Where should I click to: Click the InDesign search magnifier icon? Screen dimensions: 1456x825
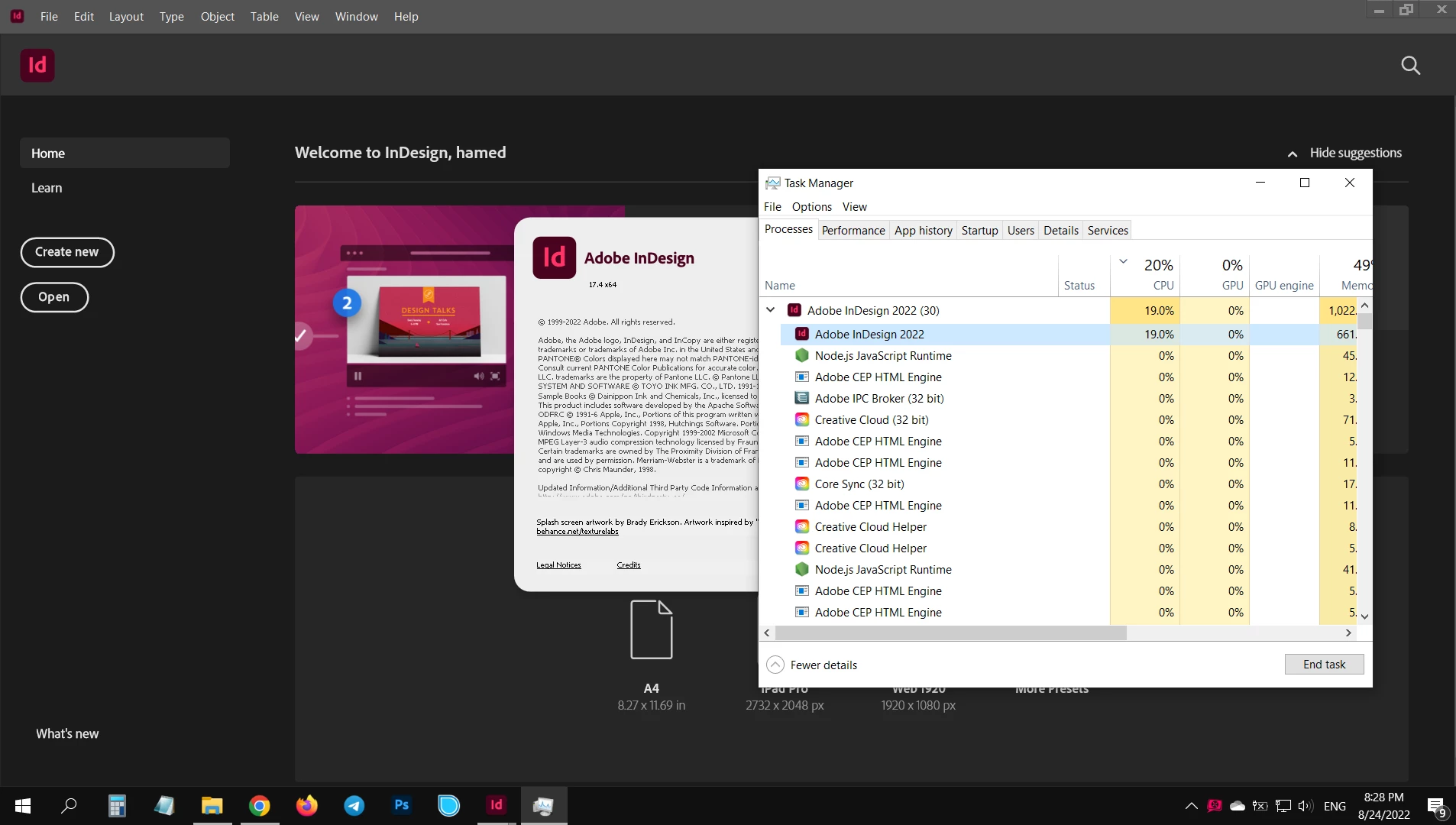click(1410, 66)
